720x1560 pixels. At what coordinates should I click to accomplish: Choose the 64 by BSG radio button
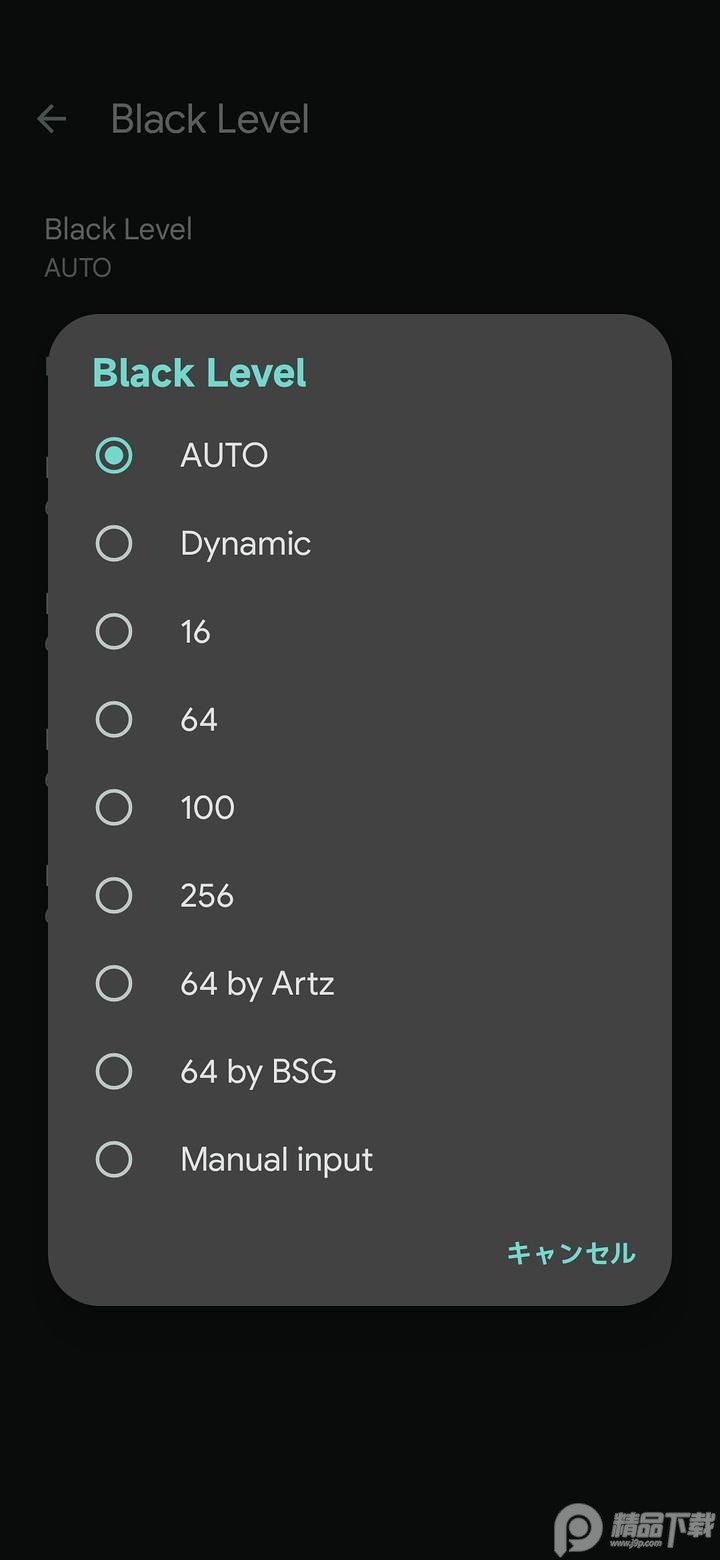pos(114,1072)
